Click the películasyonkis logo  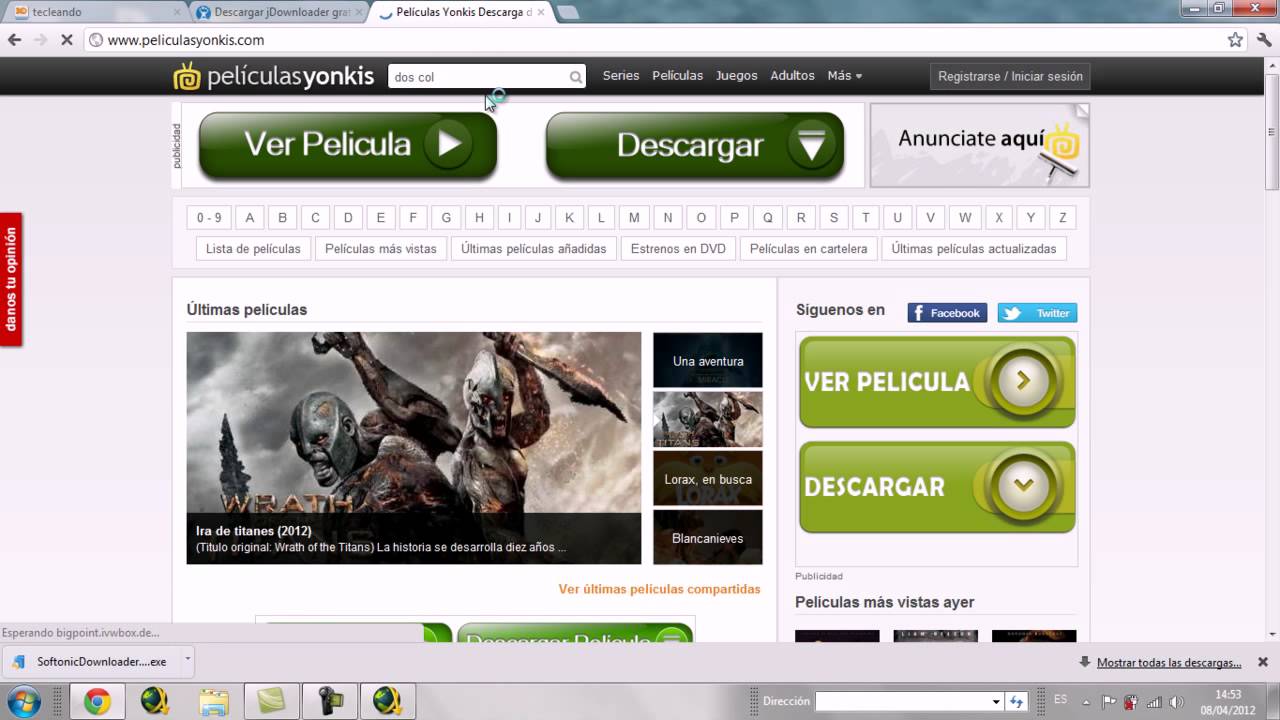point(274,76)
